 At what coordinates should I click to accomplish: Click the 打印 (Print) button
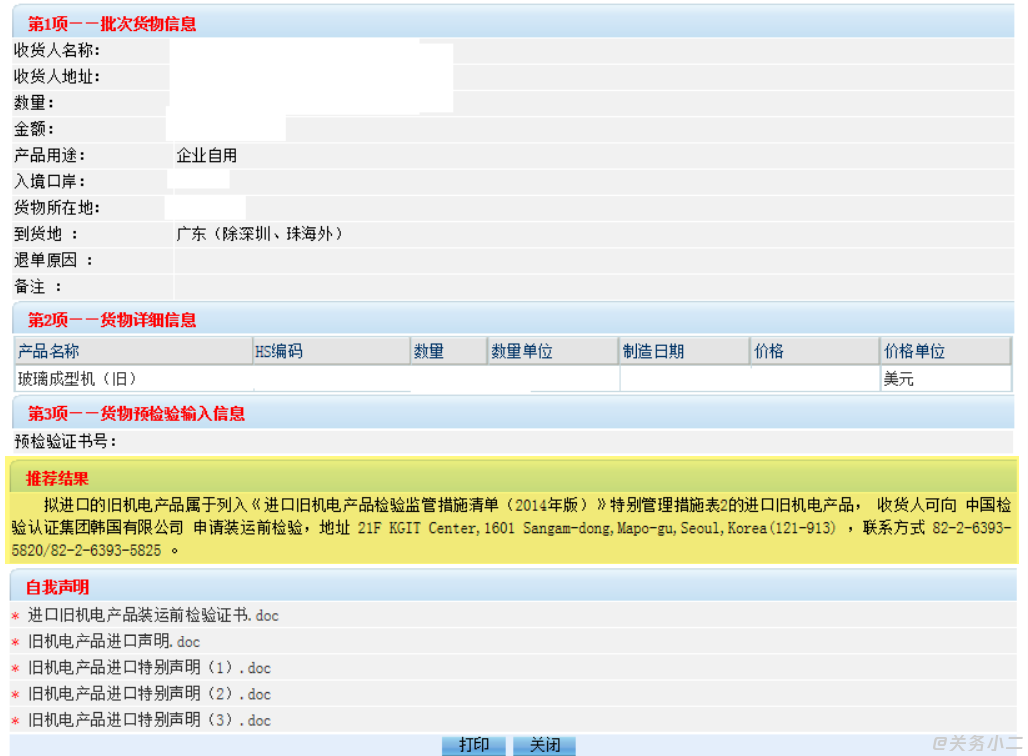[474, 745]
